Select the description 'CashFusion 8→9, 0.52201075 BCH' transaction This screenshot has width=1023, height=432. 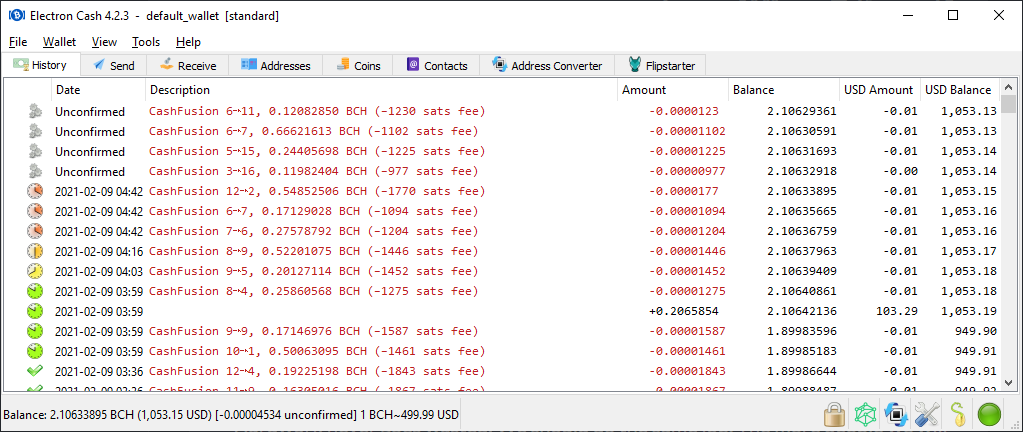tap(313, 251)
